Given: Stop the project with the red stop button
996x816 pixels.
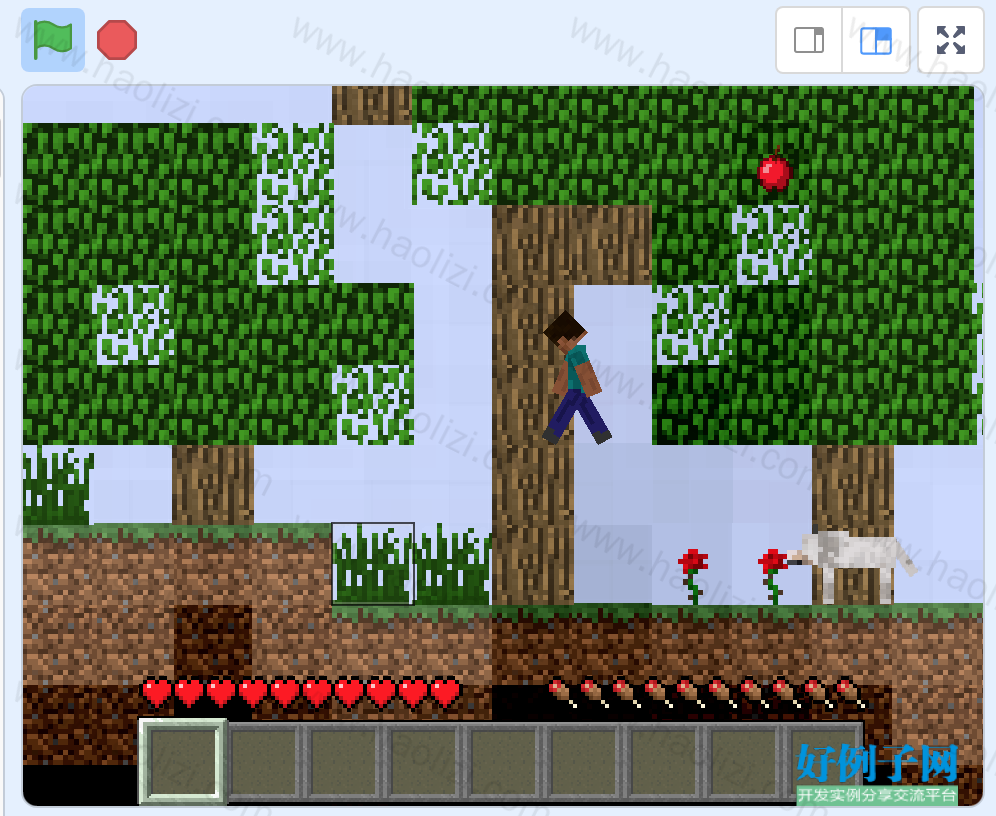Looking at the screenshot, I should coord(117,39).
